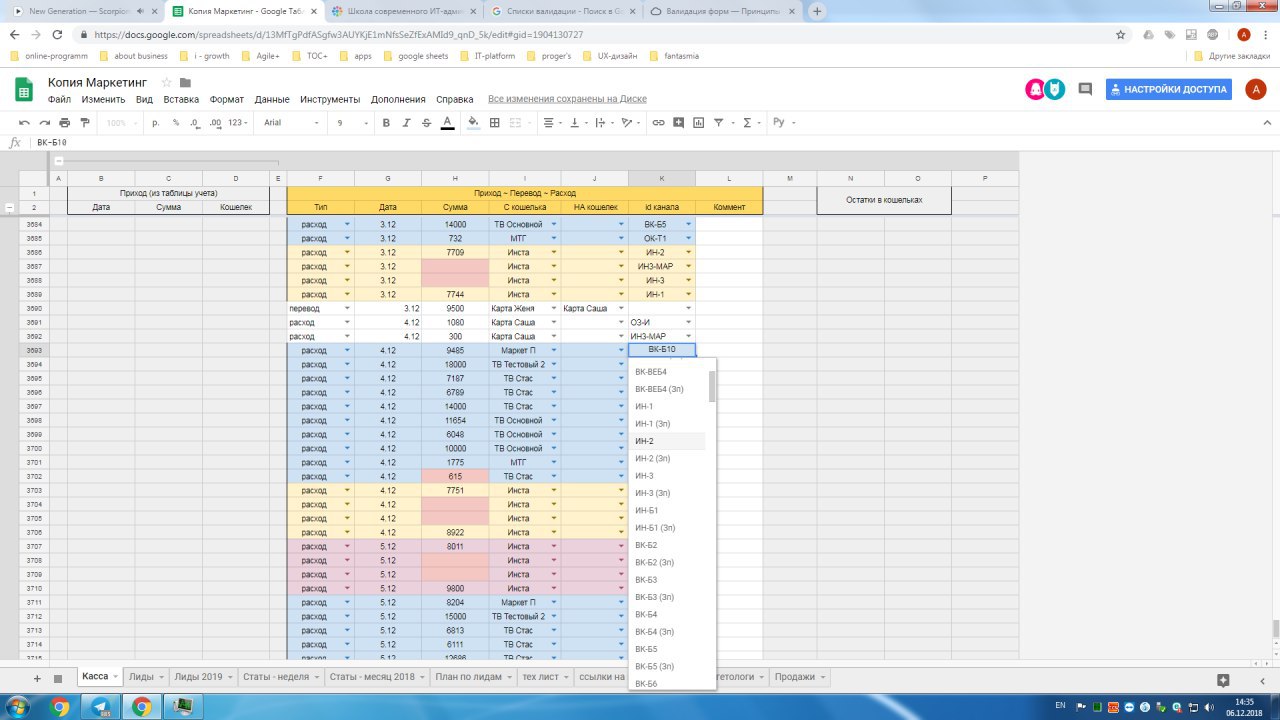Screen dimensions: 1280x720
Task: Click Все изменения сохранены на Диске link
Action: 567,99
